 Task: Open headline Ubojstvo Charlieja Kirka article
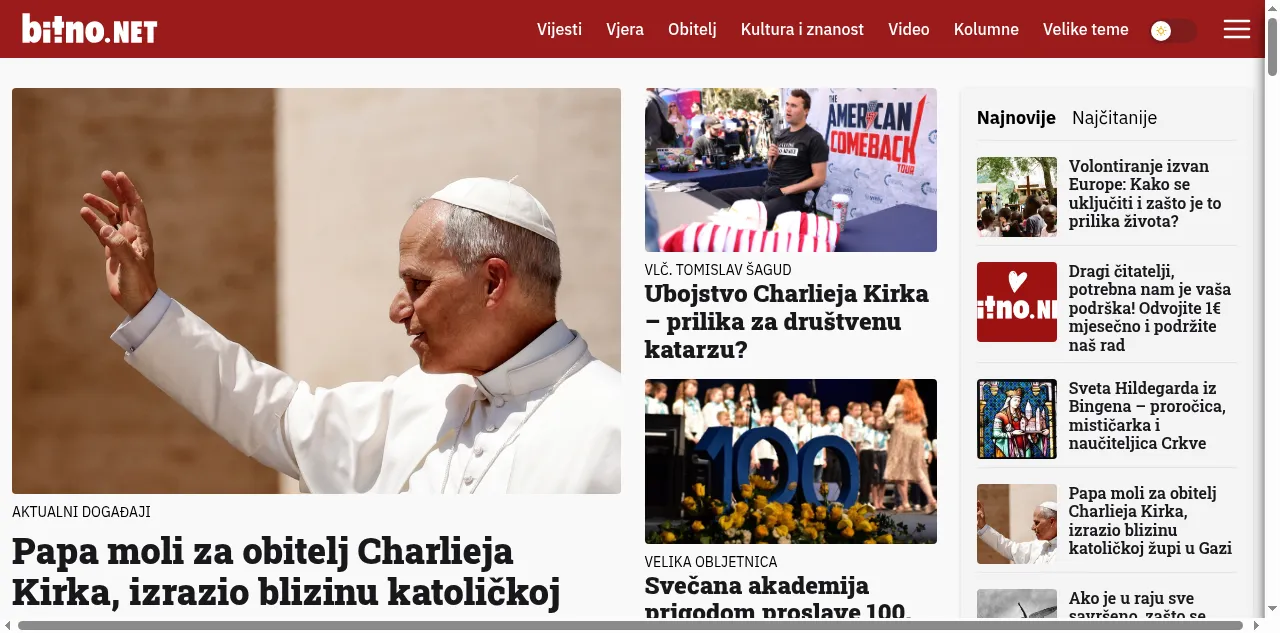pyautogui.click(x=787, y=322)
